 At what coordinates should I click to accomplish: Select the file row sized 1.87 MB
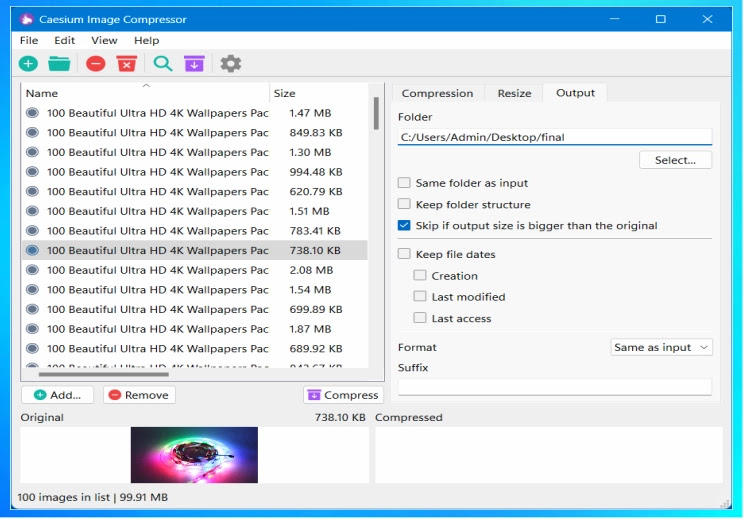click(195, 329)
